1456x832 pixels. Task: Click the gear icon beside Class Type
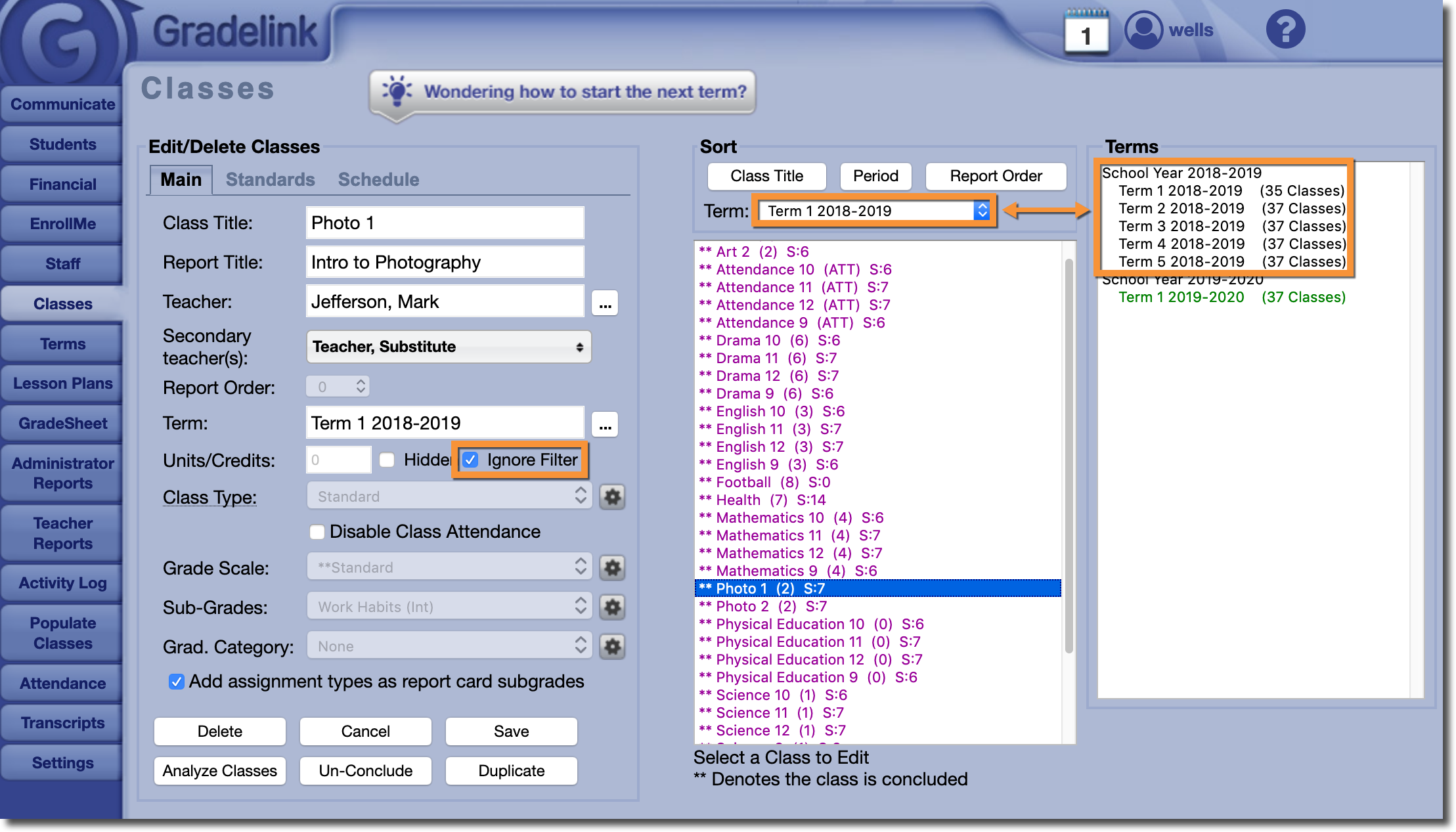[x=612, y=497]
